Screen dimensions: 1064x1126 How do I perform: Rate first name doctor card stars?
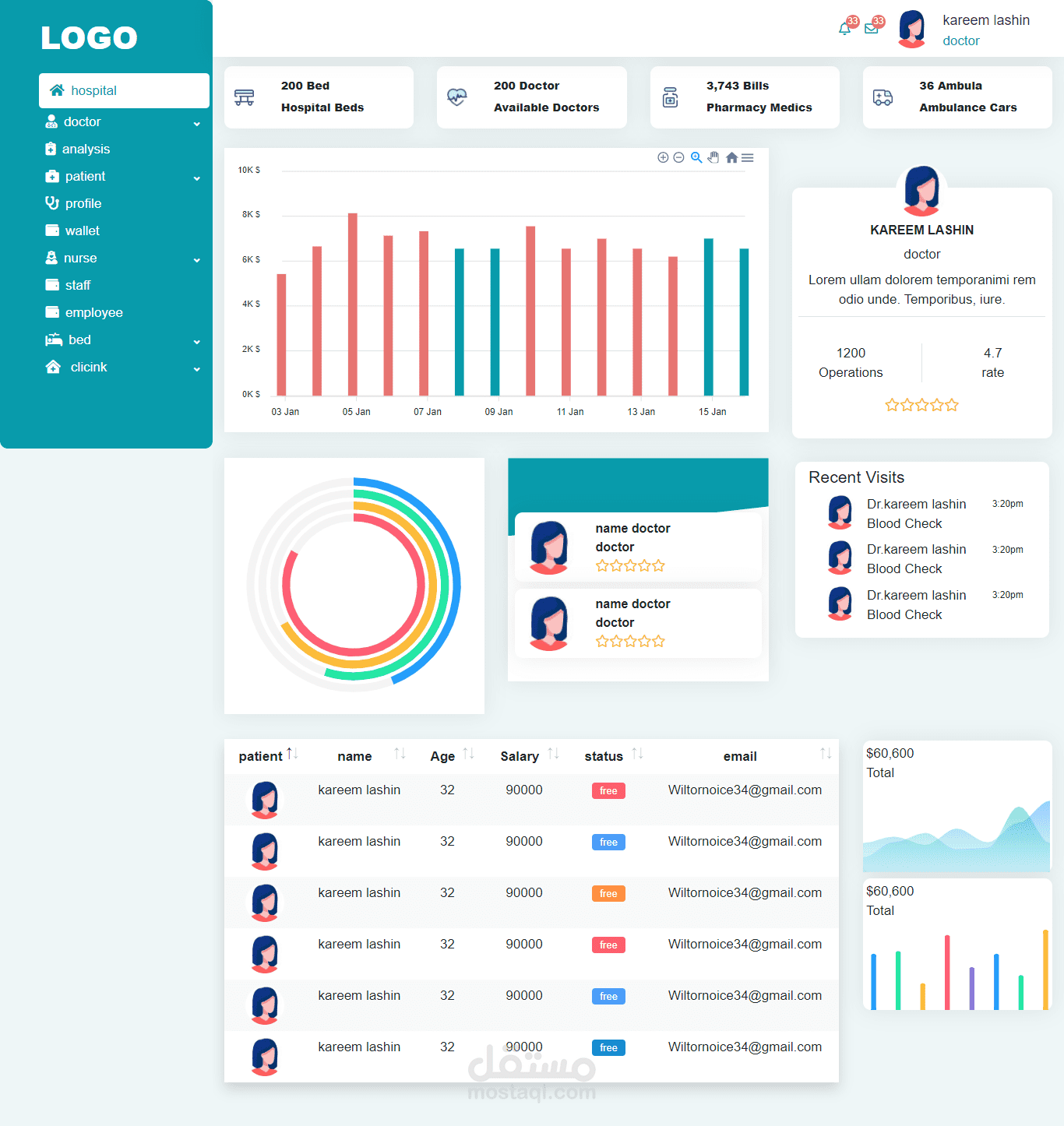tap(630, 566)
